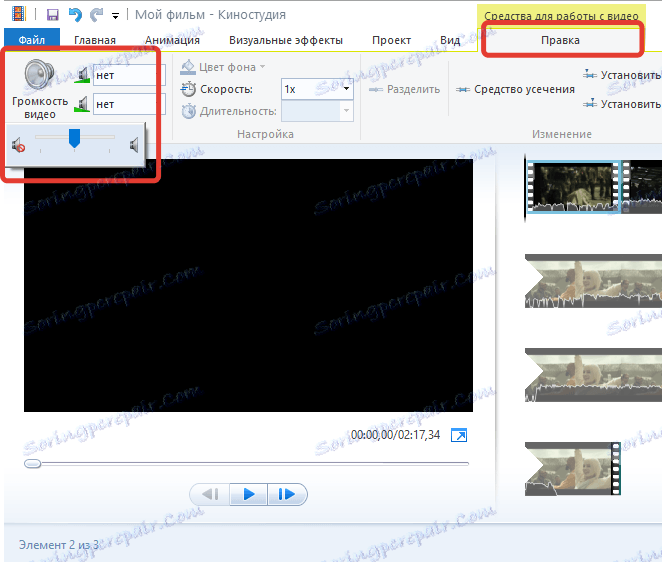Play the video preview

click(249, 494)
